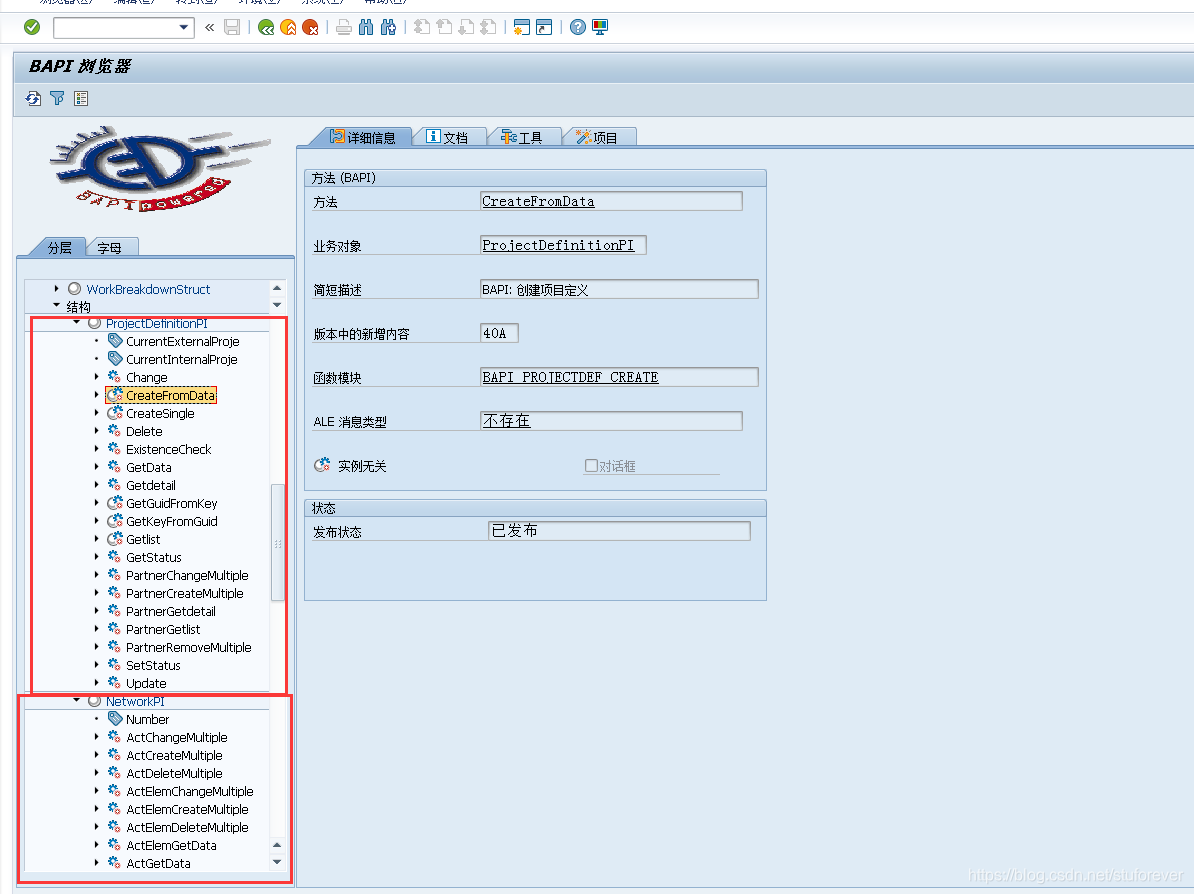Expand the CreateSingle method node

click(96, 413)
